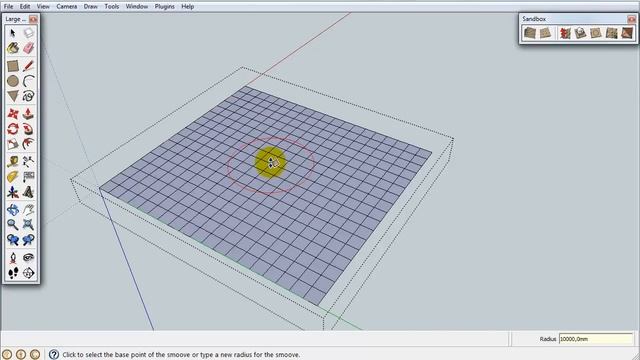Open the View menu
The width and height of the screenshot is (640, 360).
[43, 7]
